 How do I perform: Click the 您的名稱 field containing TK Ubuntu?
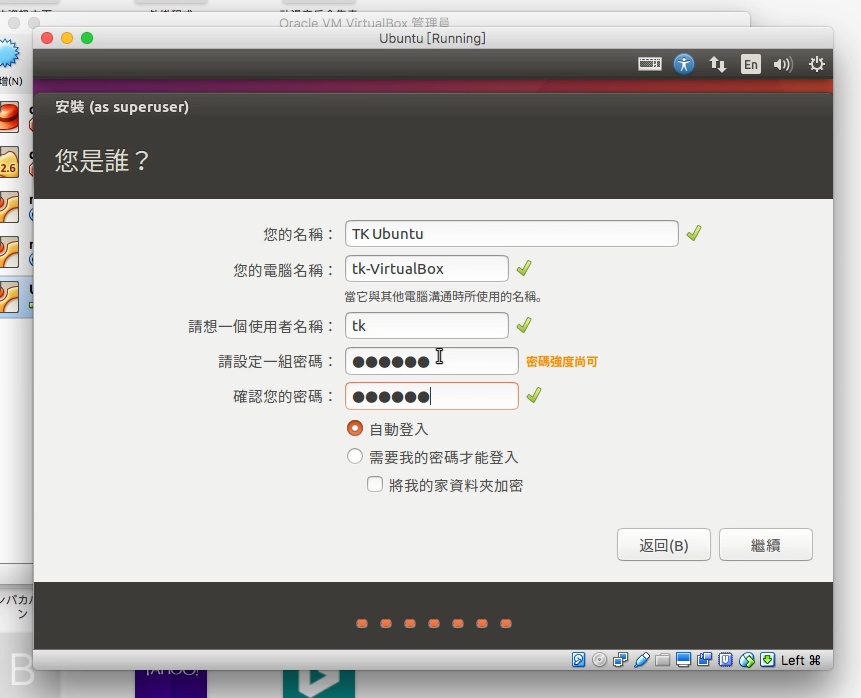511,233
